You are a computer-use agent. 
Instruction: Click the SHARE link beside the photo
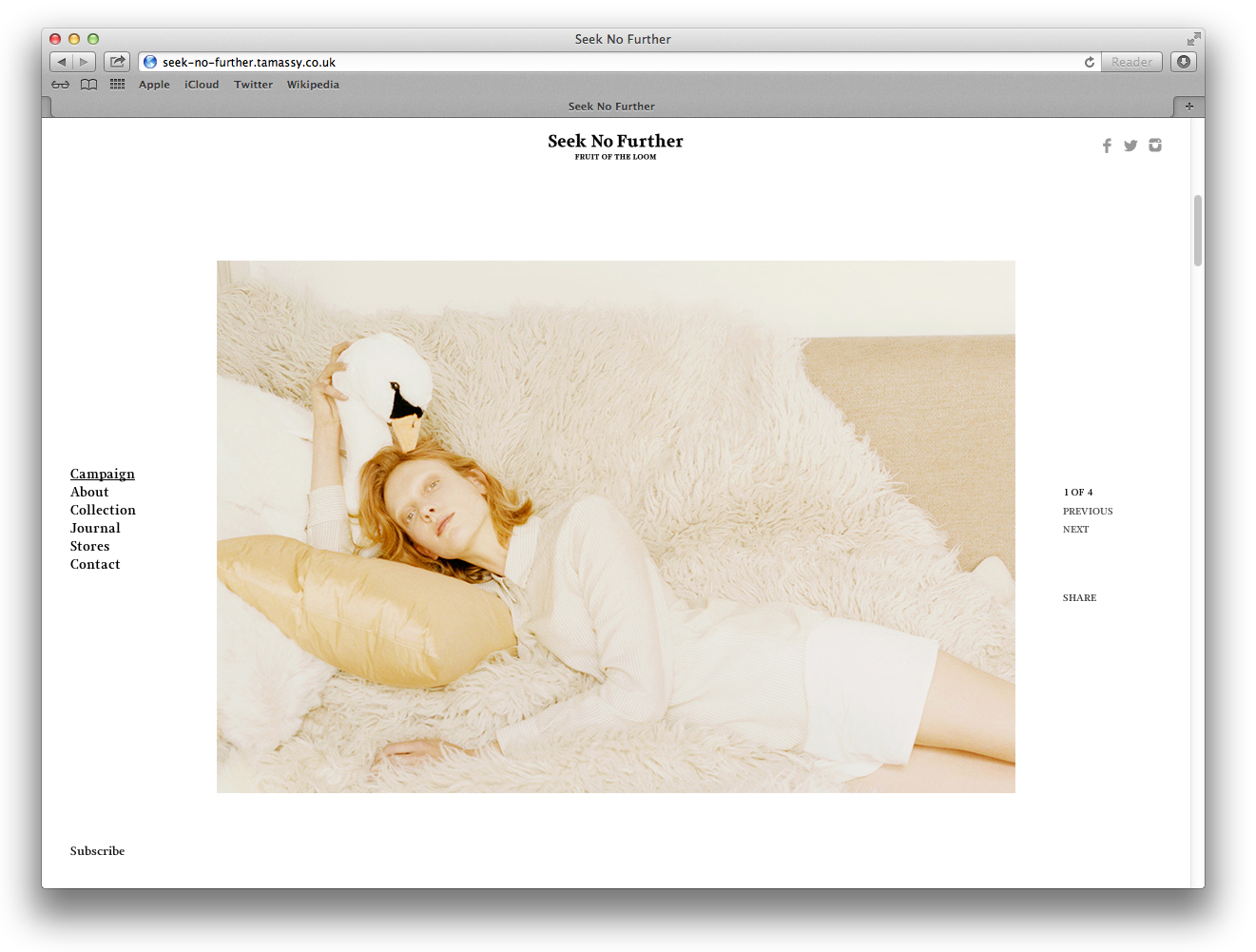(1079, 598)
